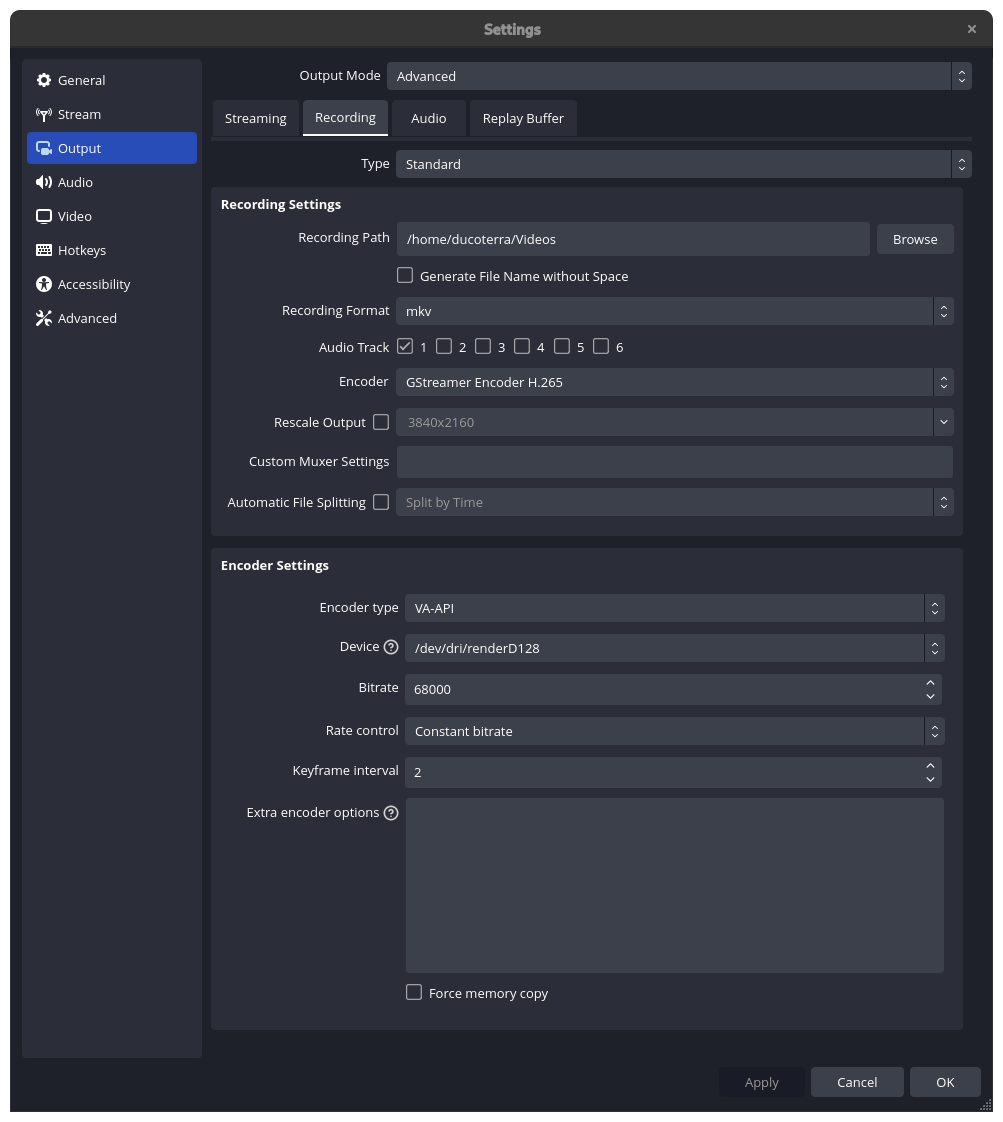Click the Browse button
Image resolution: width=1003 pixels, height=1122 pixels.
[x=914, y=239]
